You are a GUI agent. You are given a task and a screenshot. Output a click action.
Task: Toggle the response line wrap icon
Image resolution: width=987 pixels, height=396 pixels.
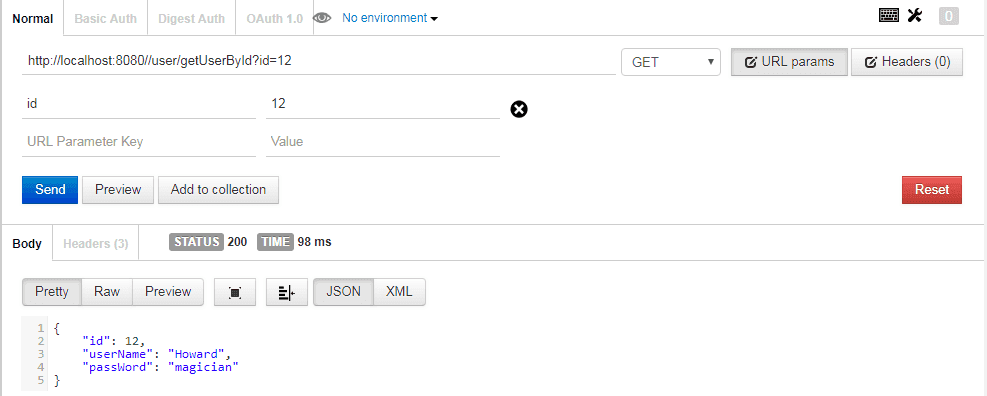pyautogui.click(x=287, y=292)
